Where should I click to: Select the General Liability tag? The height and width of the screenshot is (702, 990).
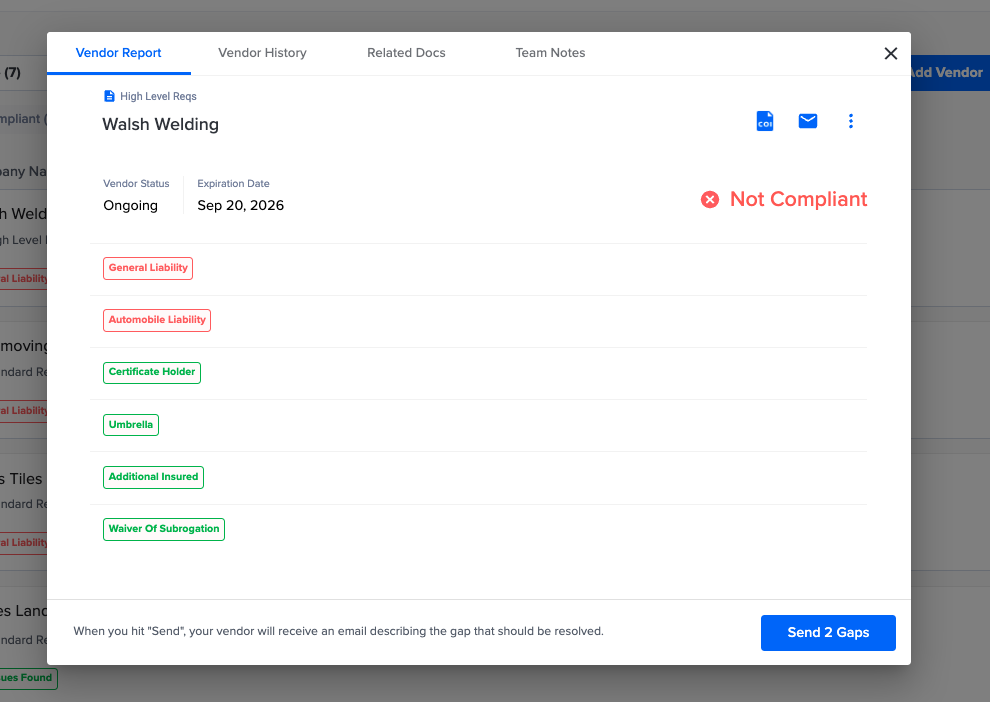point(148,268)
